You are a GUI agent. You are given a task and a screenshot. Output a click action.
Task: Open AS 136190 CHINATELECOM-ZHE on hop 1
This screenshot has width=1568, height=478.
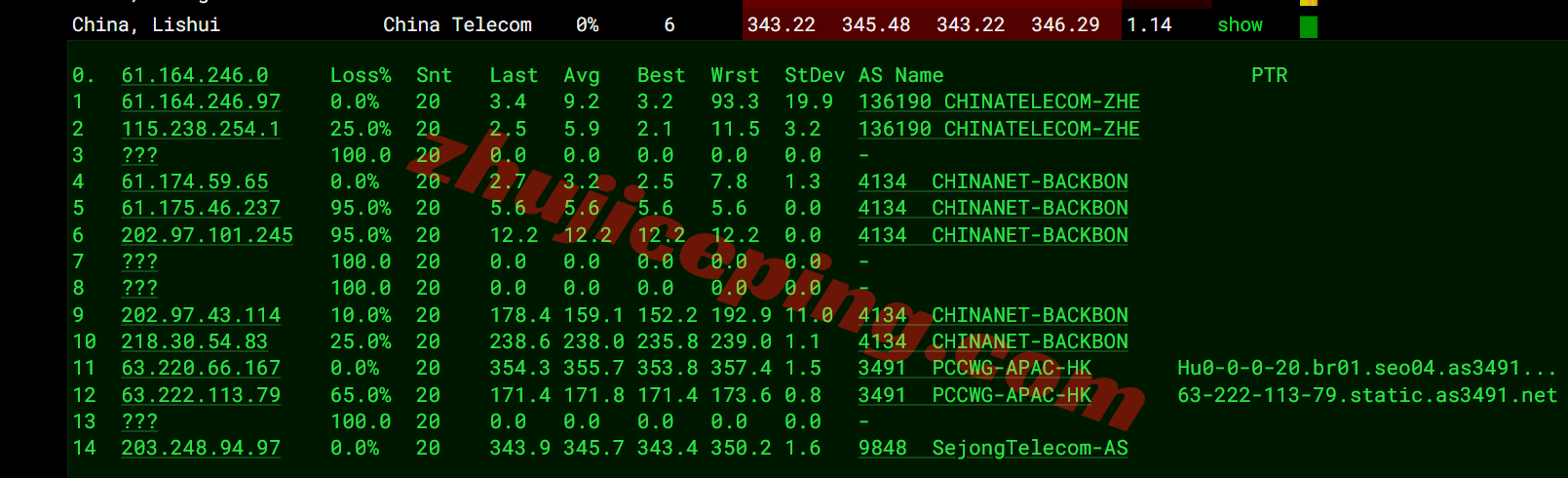999,101
